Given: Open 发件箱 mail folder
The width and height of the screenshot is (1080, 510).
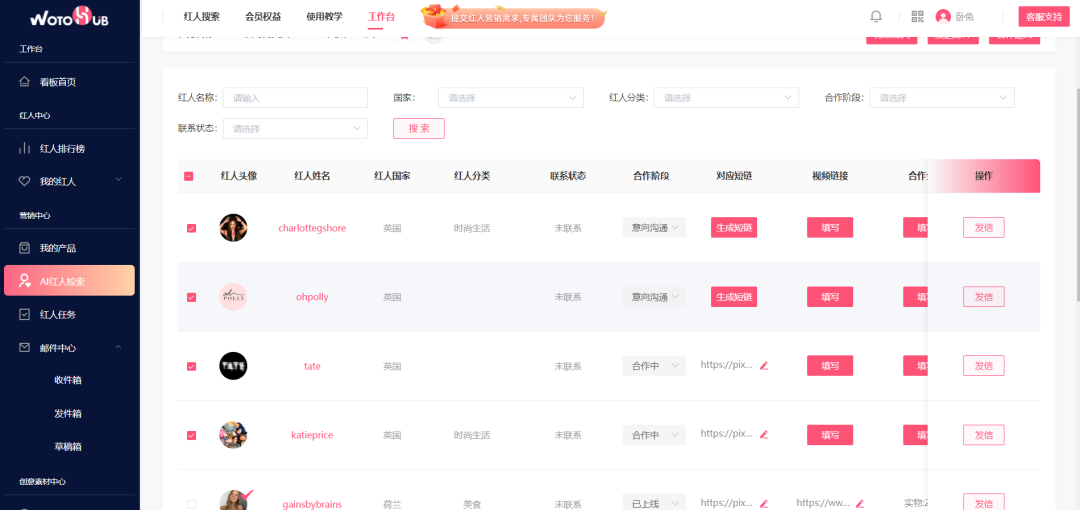Looking at the screenshot, I should pos(68,414).
